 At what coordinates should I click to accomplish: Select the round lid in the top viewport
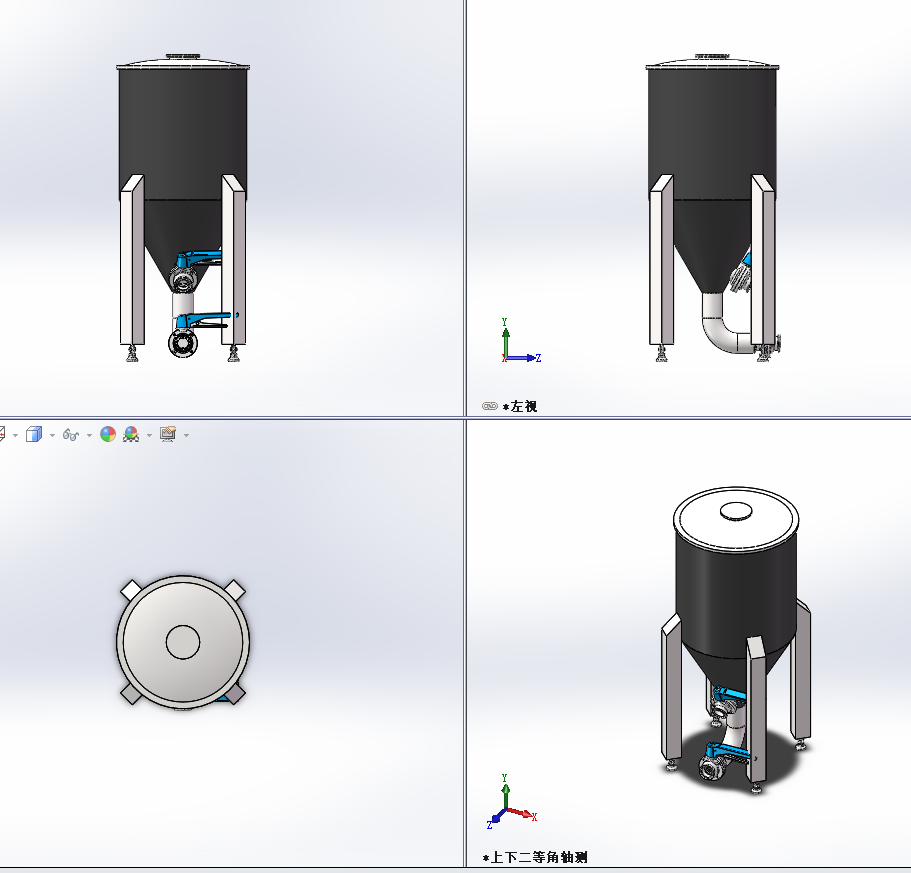point(183,642)
